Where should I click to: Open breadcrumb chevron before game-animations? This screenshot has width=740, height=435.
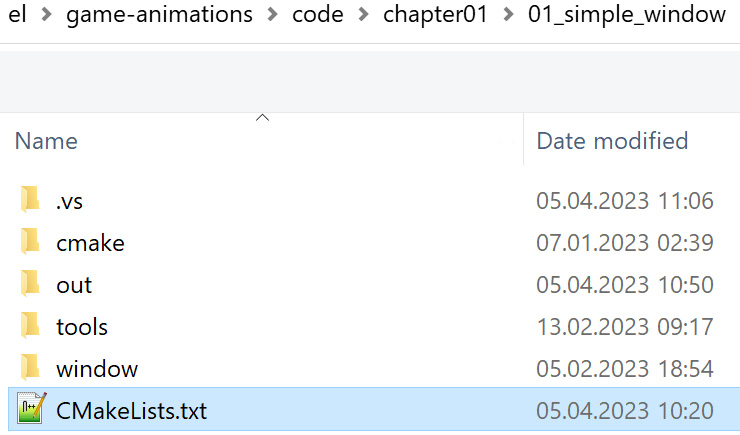pos(46,15)
